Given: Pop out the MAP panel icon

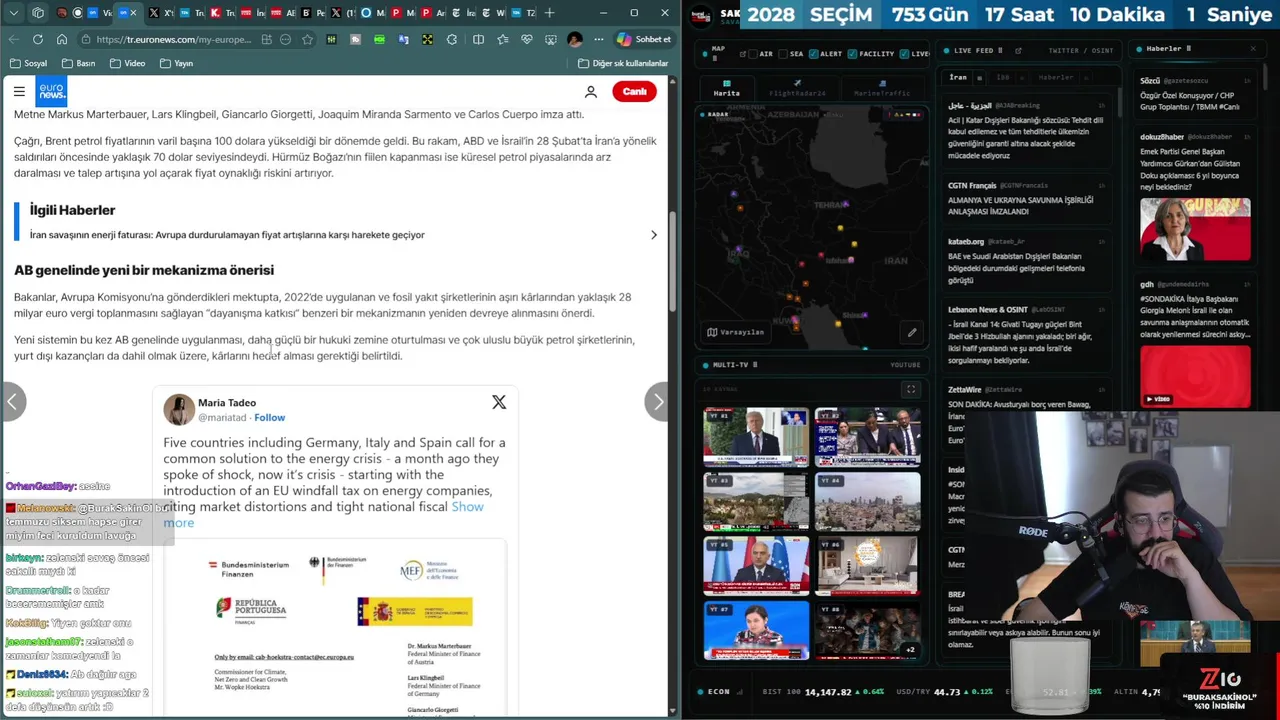Looking at the screenshot, I should 742,54.
